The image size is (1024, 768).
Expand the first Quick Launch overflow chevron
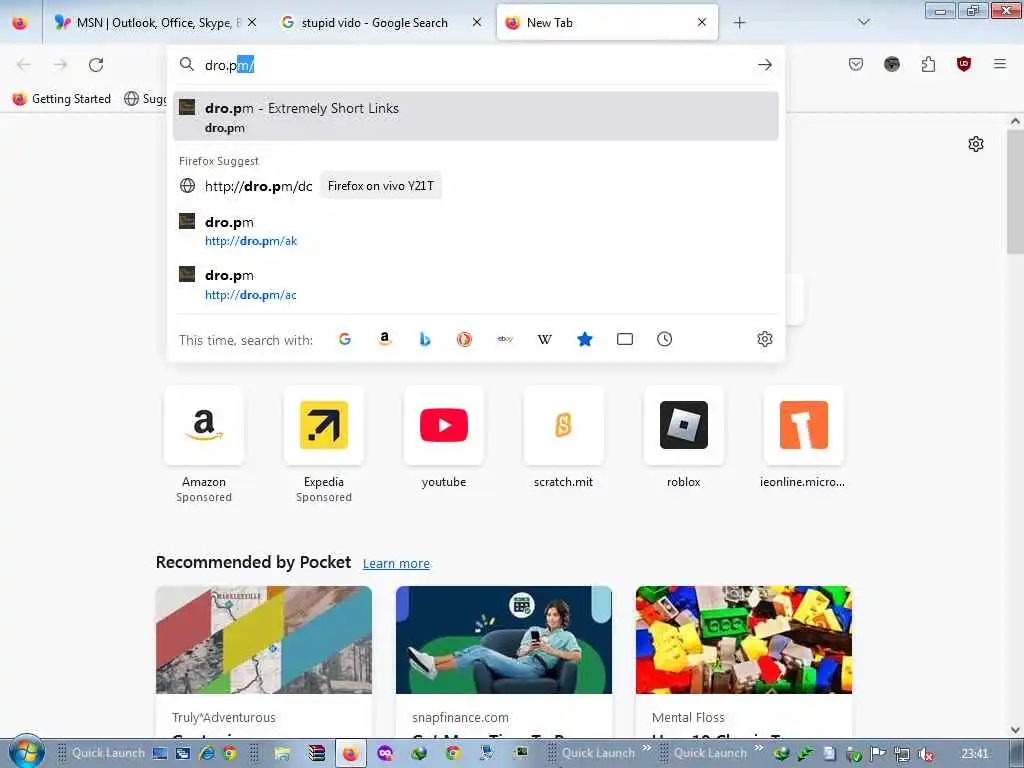647,748
